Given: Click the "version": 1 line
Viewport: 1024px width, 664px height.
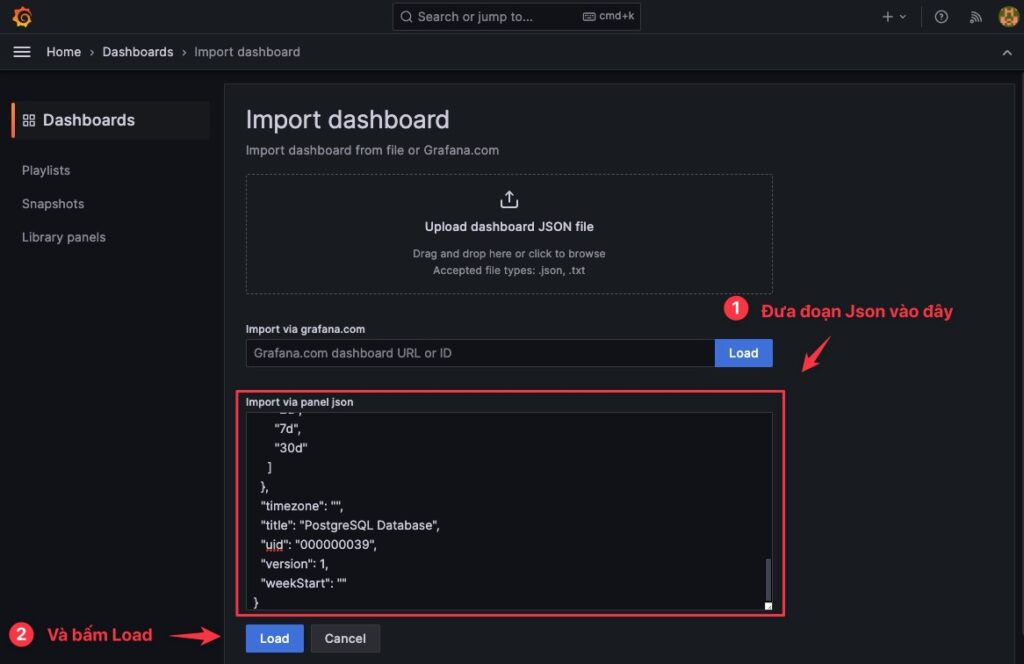Looking at the screenshot, I should click(x=294, y=563).
